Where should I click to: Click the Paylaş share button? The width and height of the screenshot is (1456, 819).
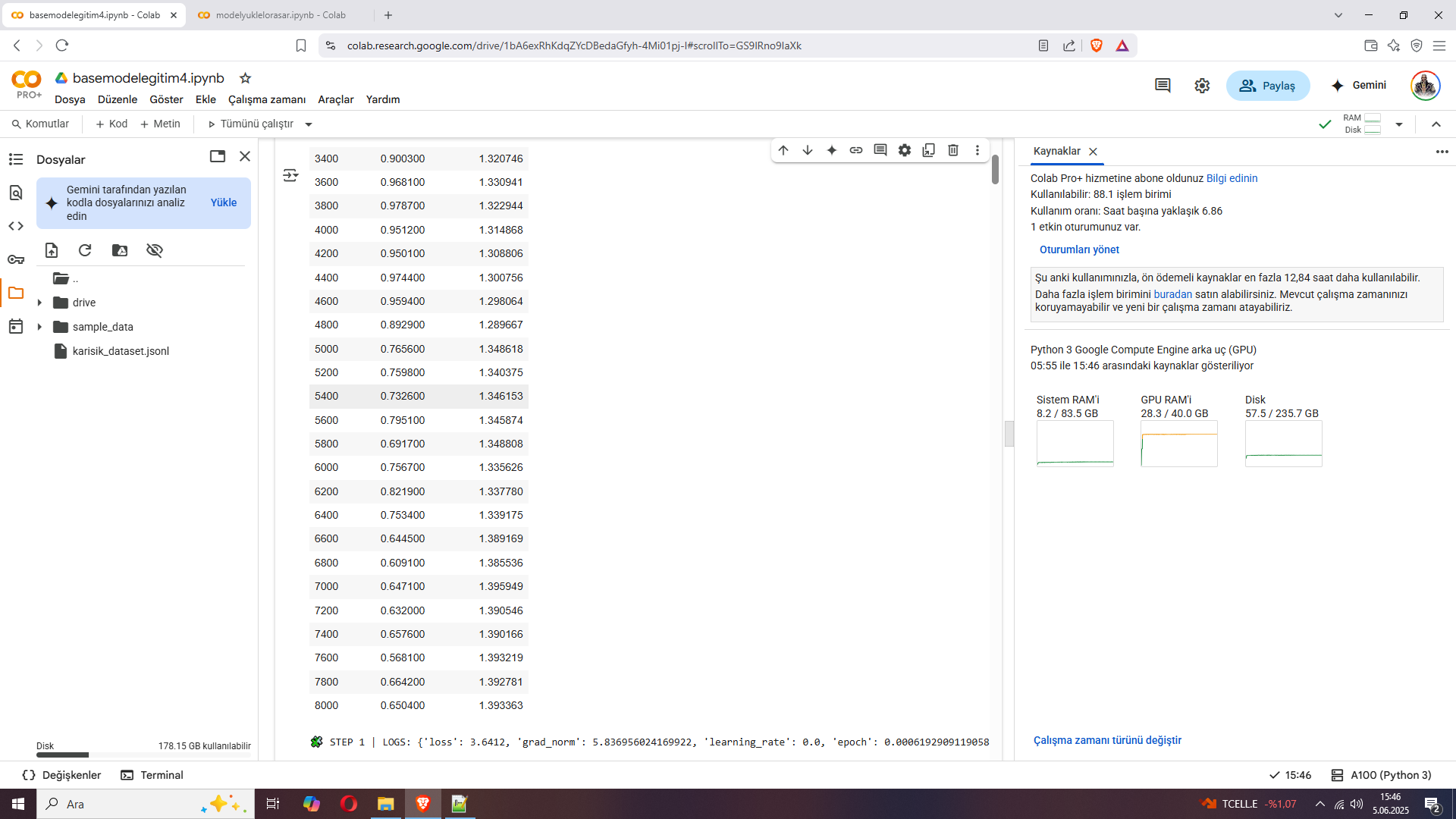click(1268, 86)
